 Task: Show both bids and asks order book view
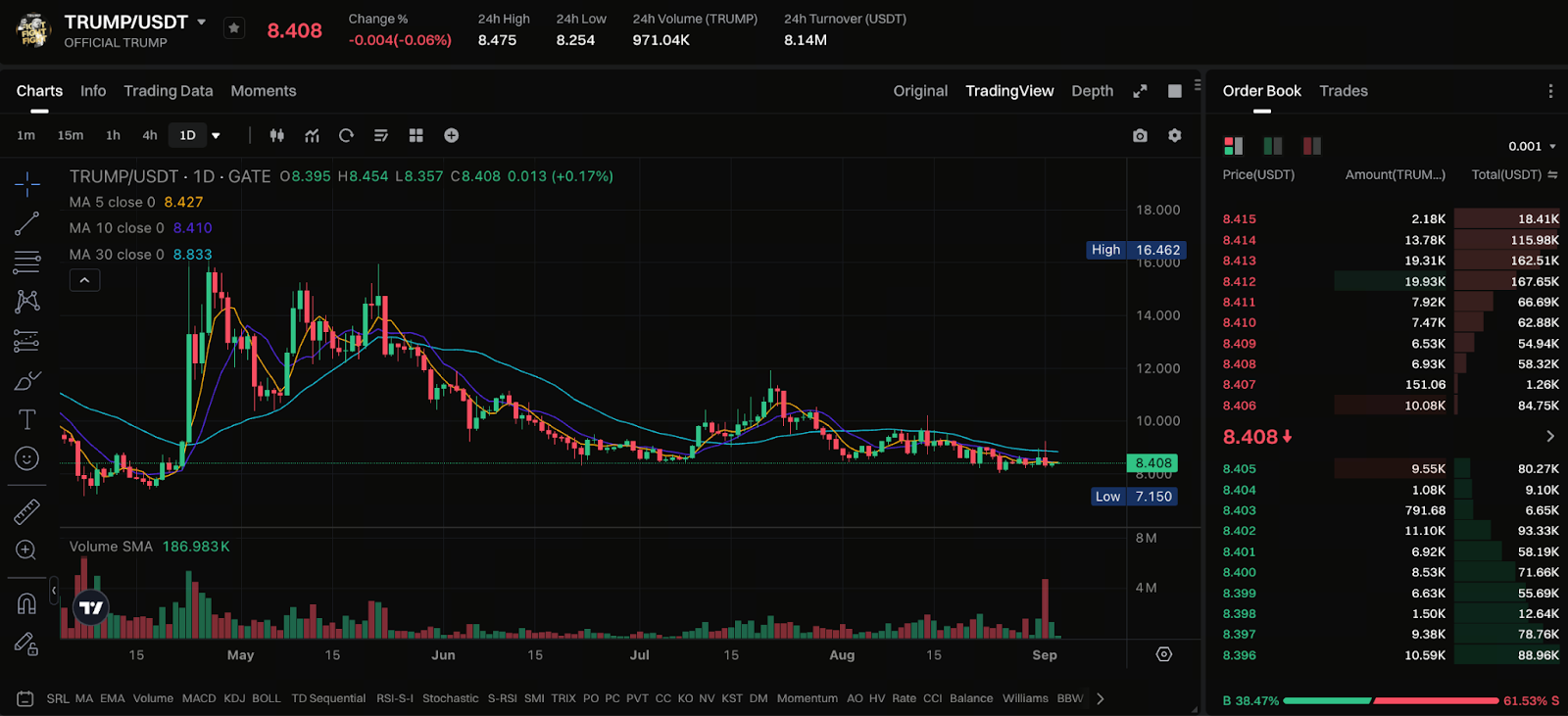[x=1233, y=146]
